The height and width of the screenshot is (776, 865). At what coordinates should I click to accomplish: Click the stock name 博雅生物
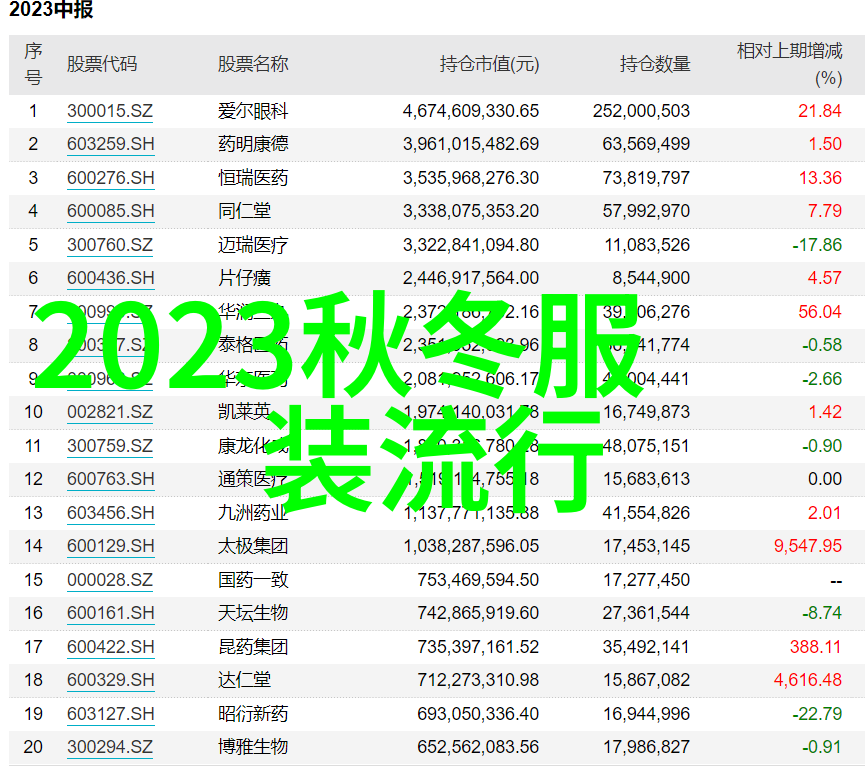click(x=253, y=747)
